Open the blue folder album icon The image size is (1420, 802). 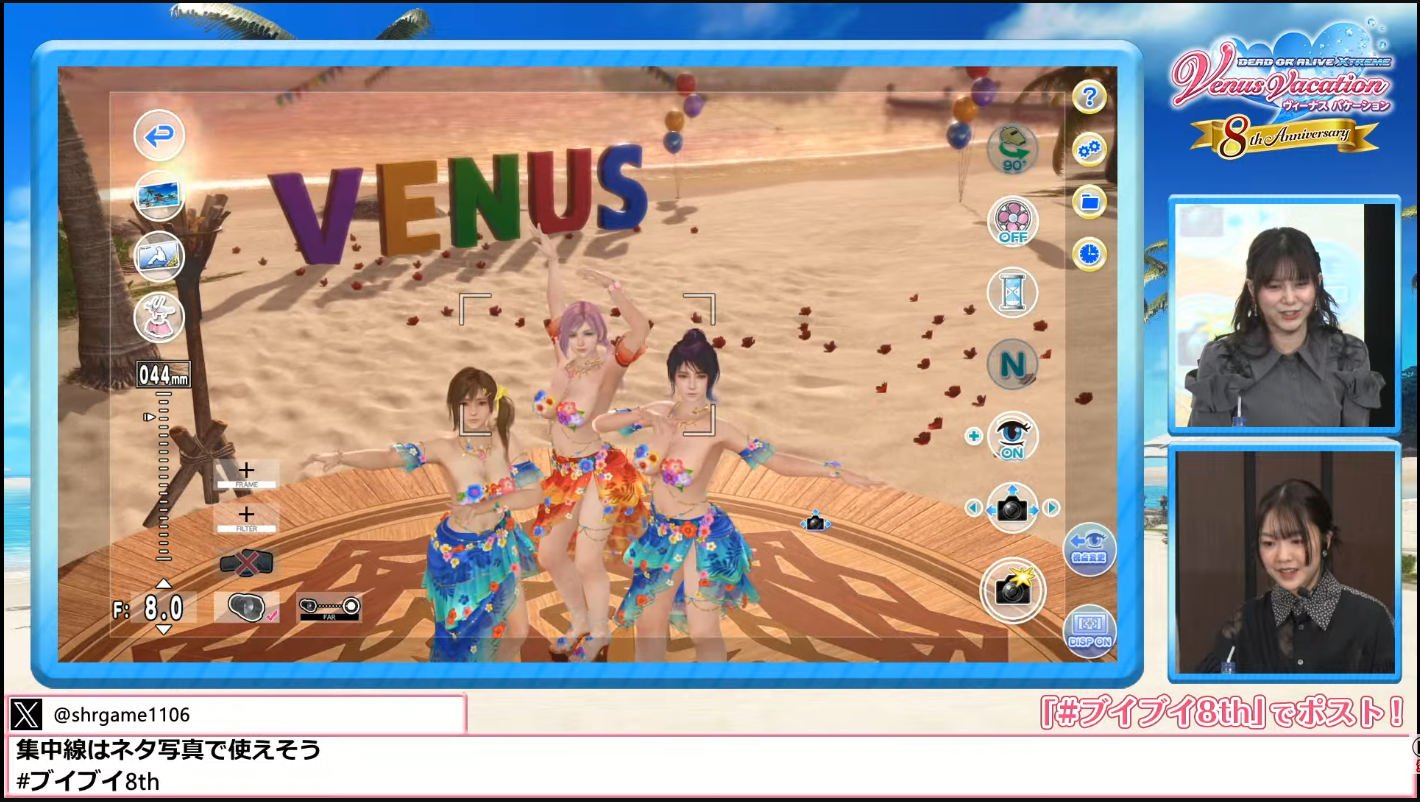click(x=1089, y=202)
